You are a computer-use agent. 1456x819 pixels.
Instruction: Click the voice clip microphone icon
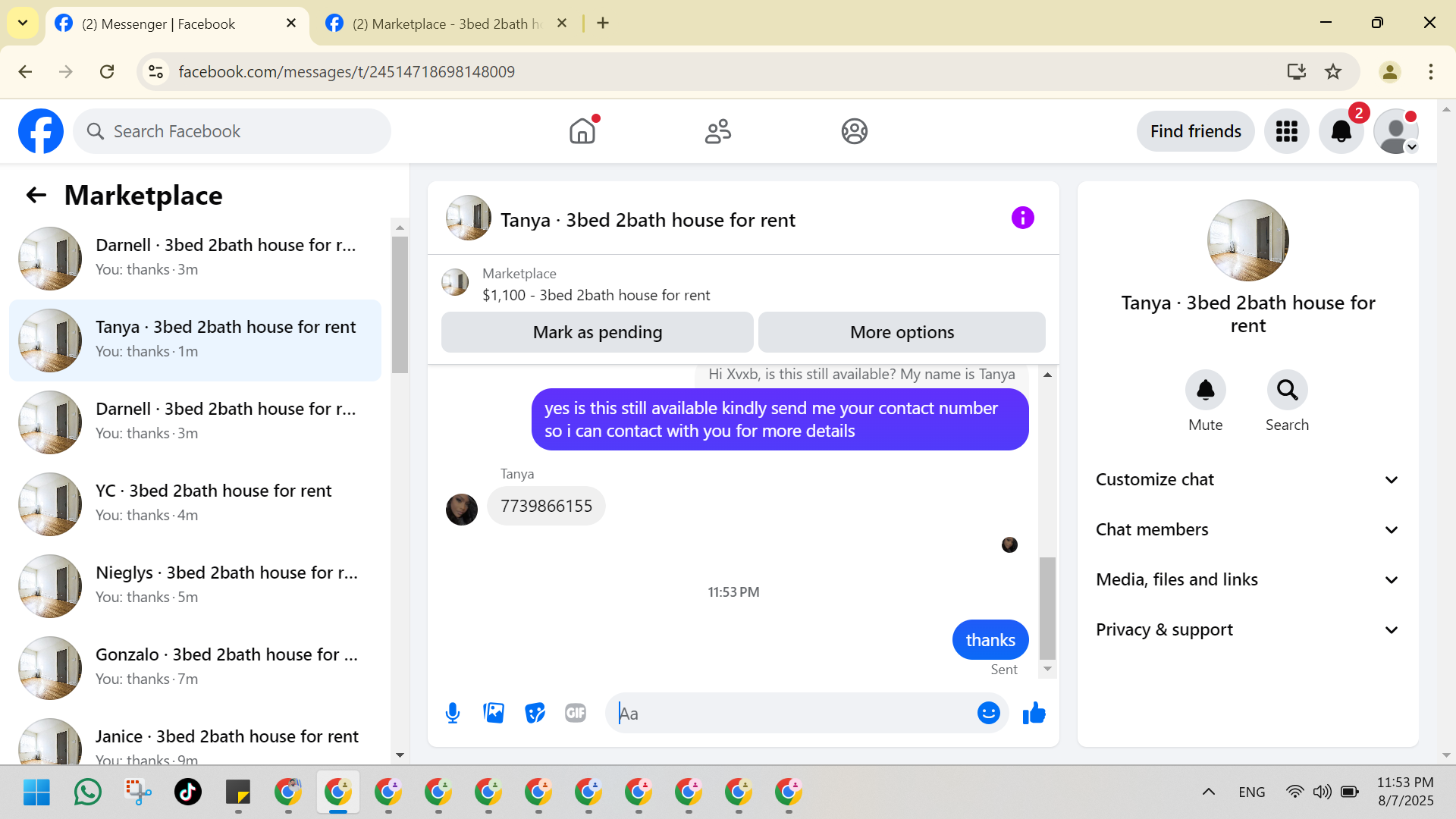(x=453, y=713)
